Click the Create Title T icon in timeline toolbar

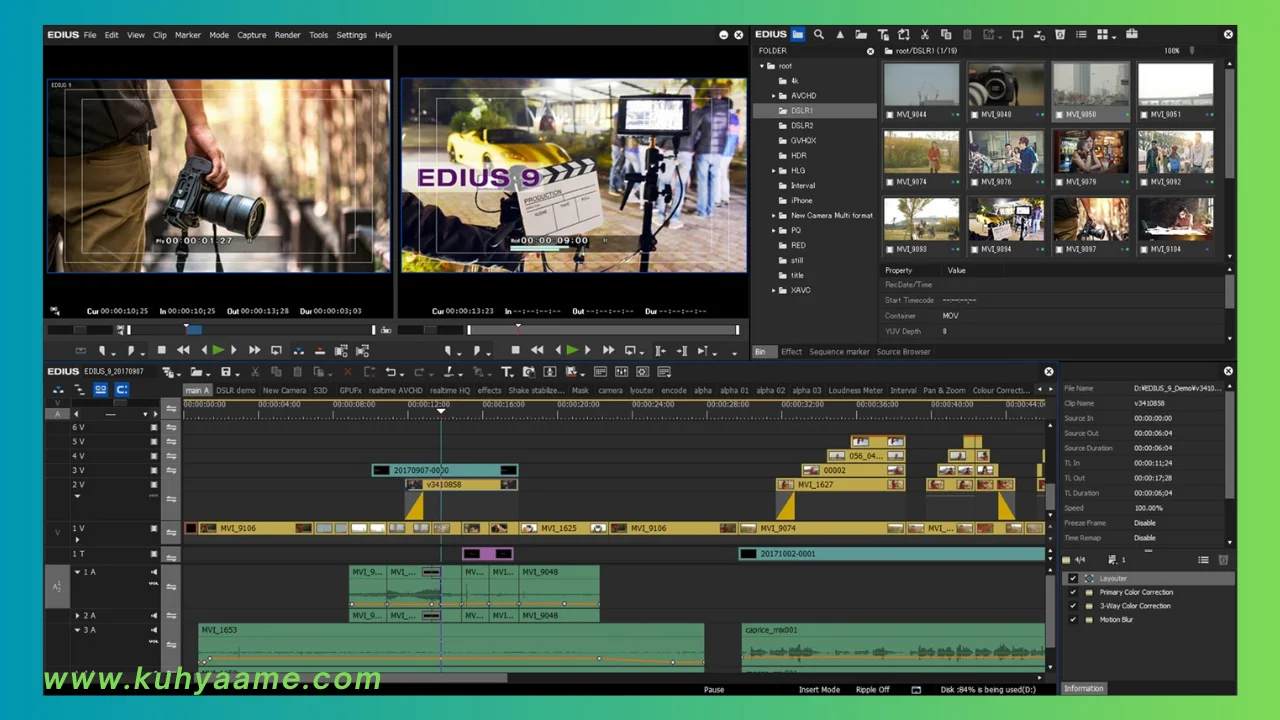(508, 372)
